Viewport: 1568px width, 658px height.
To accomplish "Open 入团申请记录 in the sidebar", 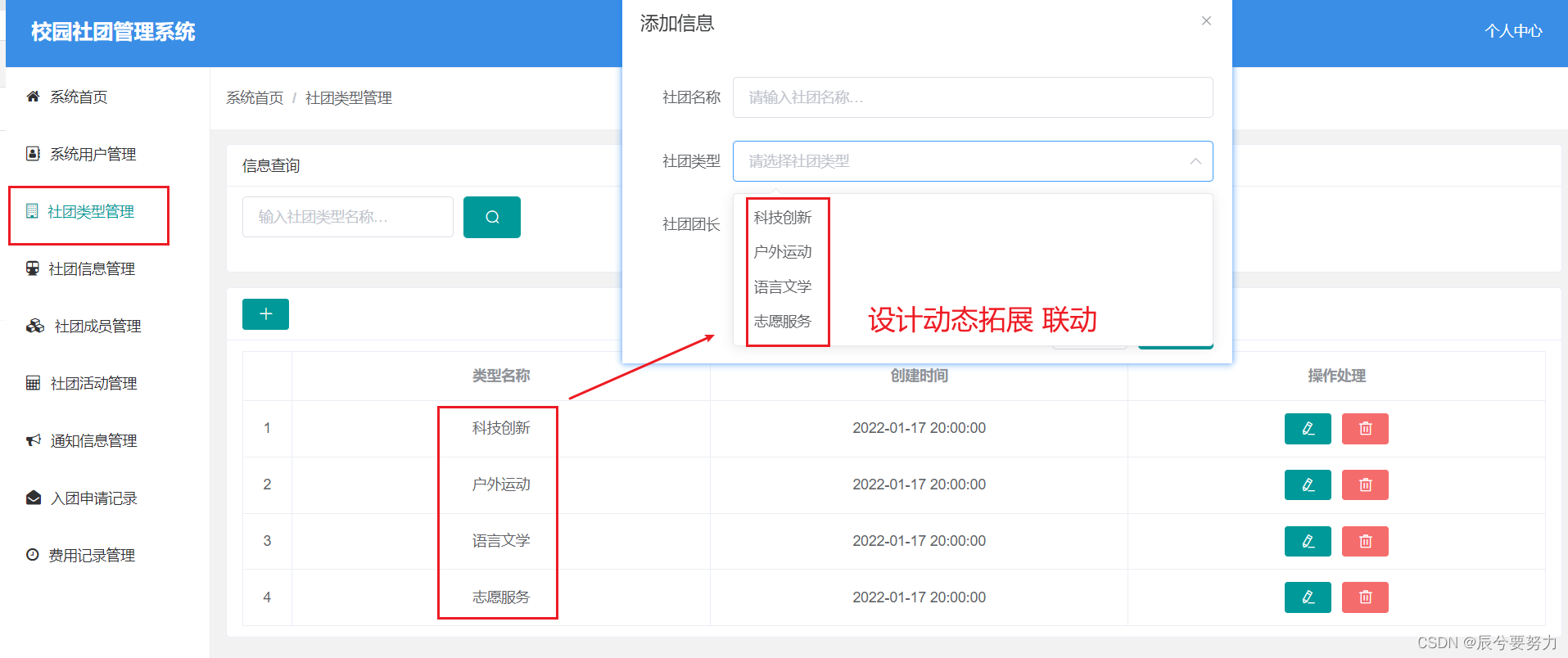I will point(94,498).
